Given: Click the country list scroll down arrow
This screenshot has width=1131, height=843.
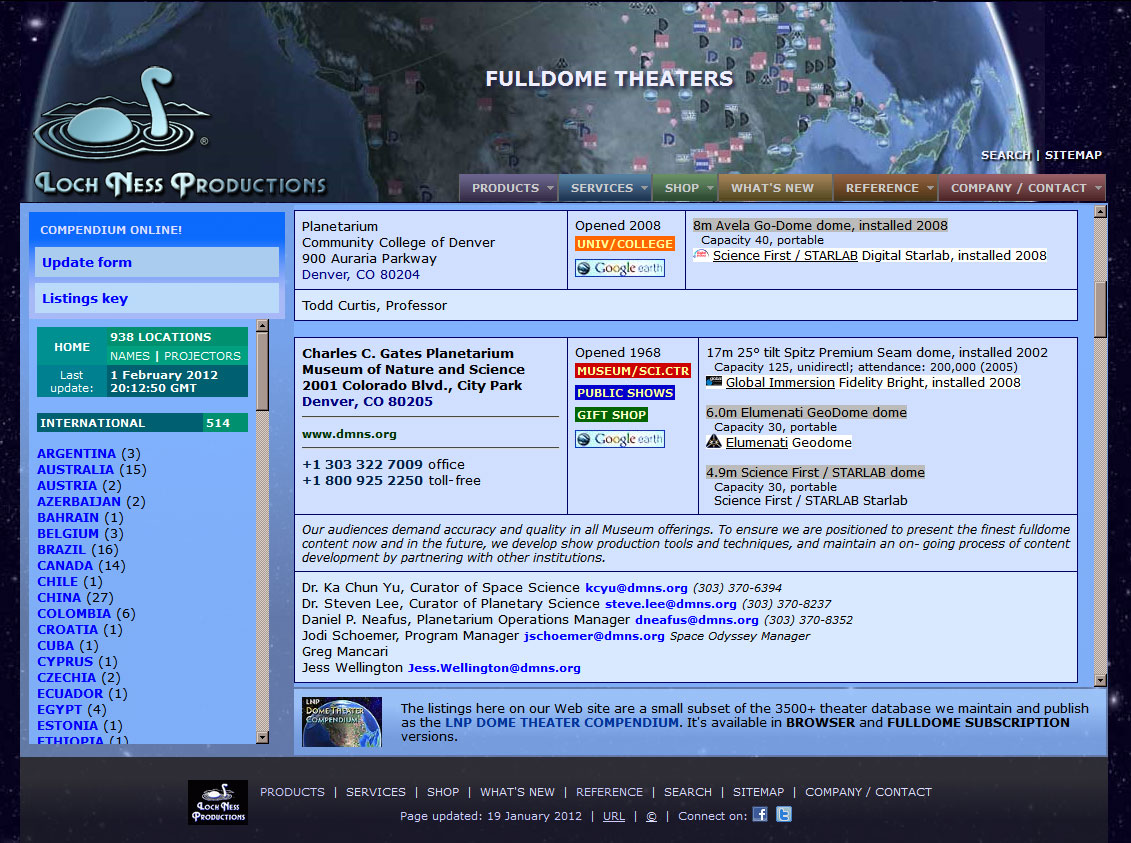Looking at the screenshot, I should coord(263,737).
